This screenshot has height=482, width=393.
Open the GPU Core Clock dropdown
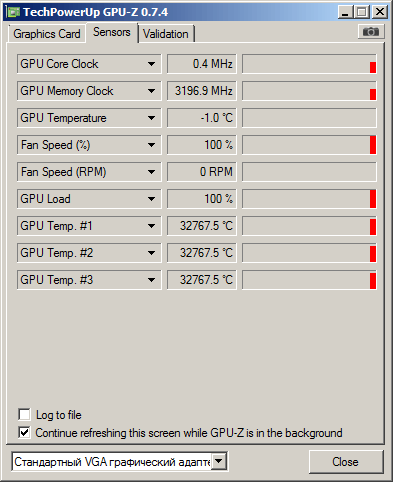point(151,64)
